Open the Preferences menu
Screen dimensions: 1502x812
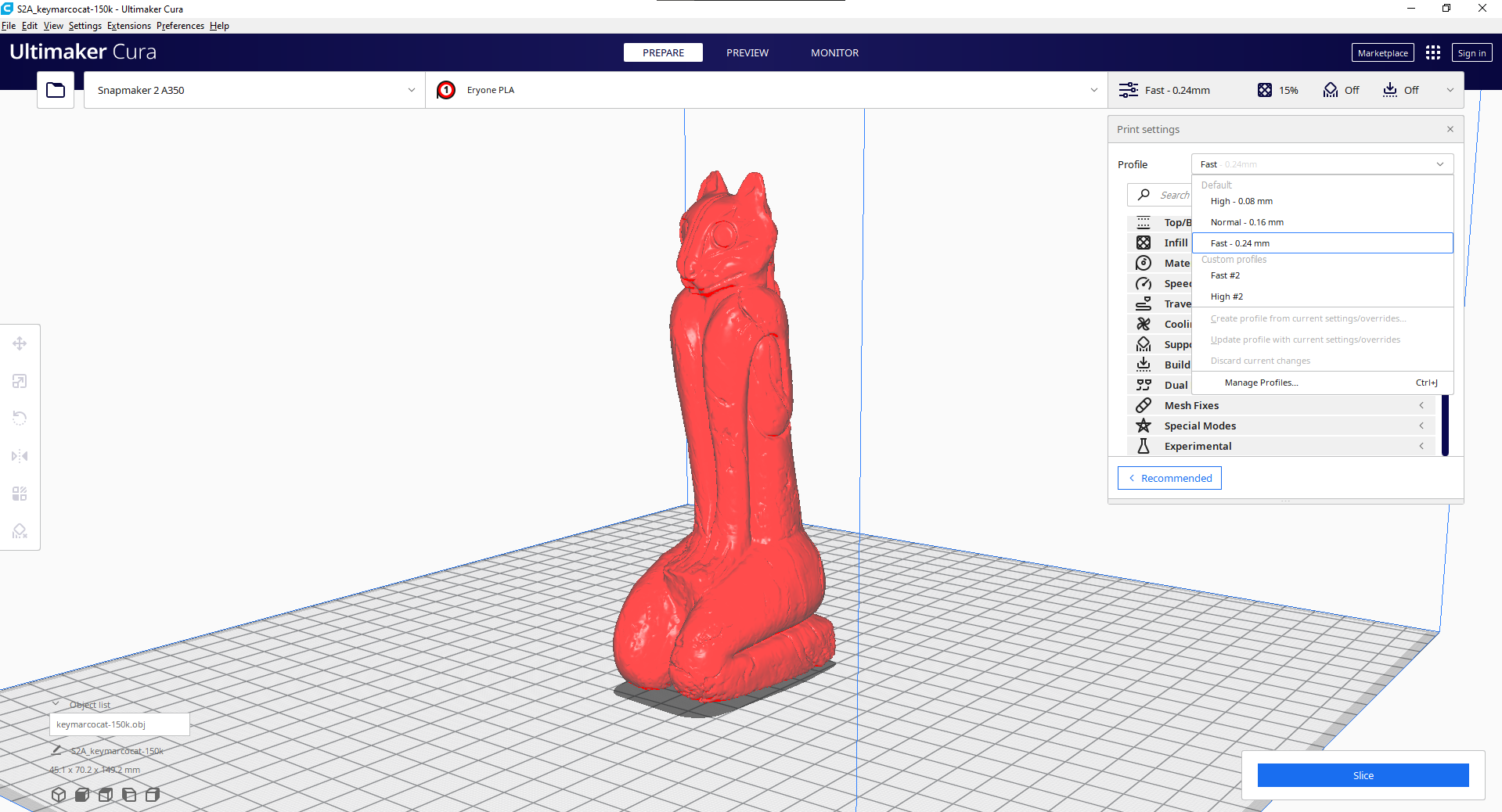pyautogui.click(x=180, y=26)
